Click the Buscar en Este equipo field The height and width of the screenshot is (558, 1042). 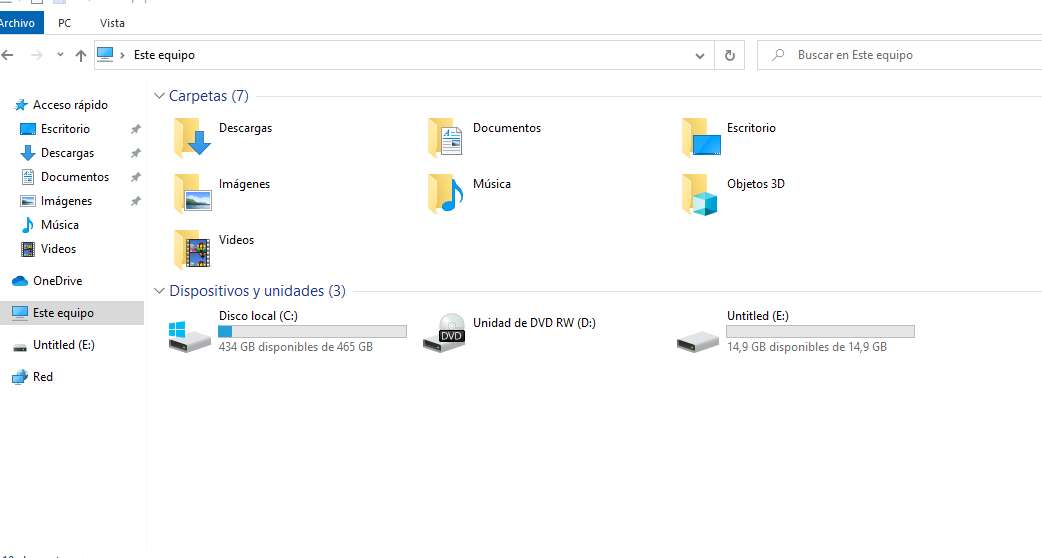[900, 55]
